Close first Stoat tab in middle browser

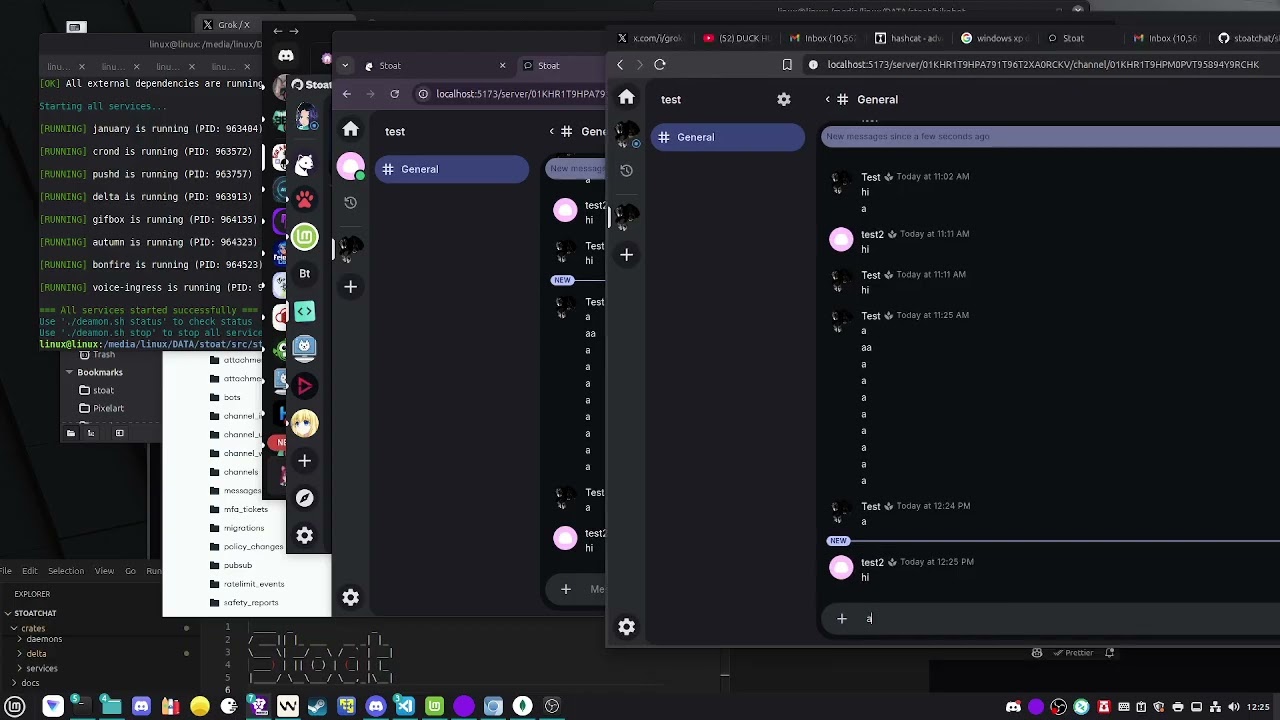tap(503, 66)
